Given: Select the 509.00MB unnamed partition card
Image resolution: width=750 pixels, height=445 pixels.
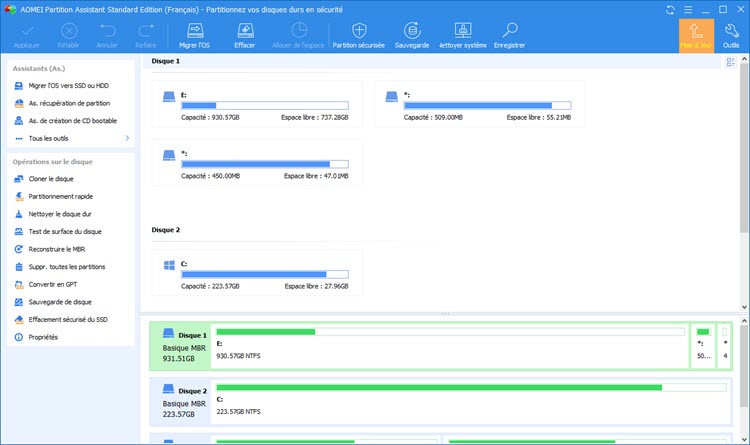Looking at the screenshot, I should (x=479, y=104).
